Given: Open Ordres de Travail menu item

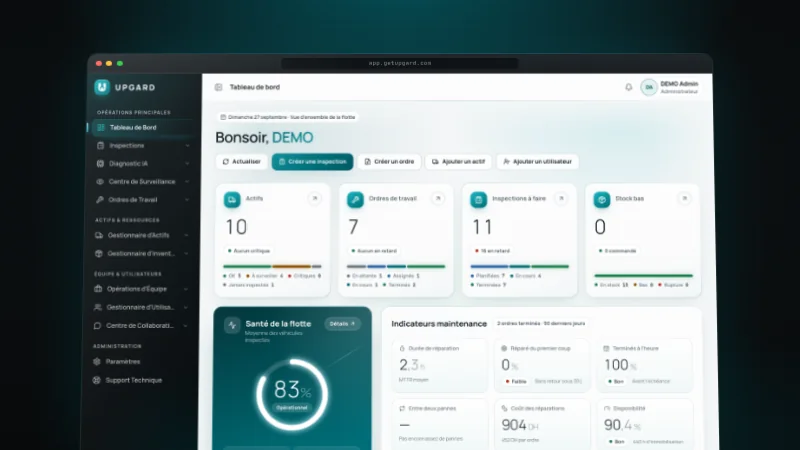Looking at the screenshot, I should tap(142, 200).
